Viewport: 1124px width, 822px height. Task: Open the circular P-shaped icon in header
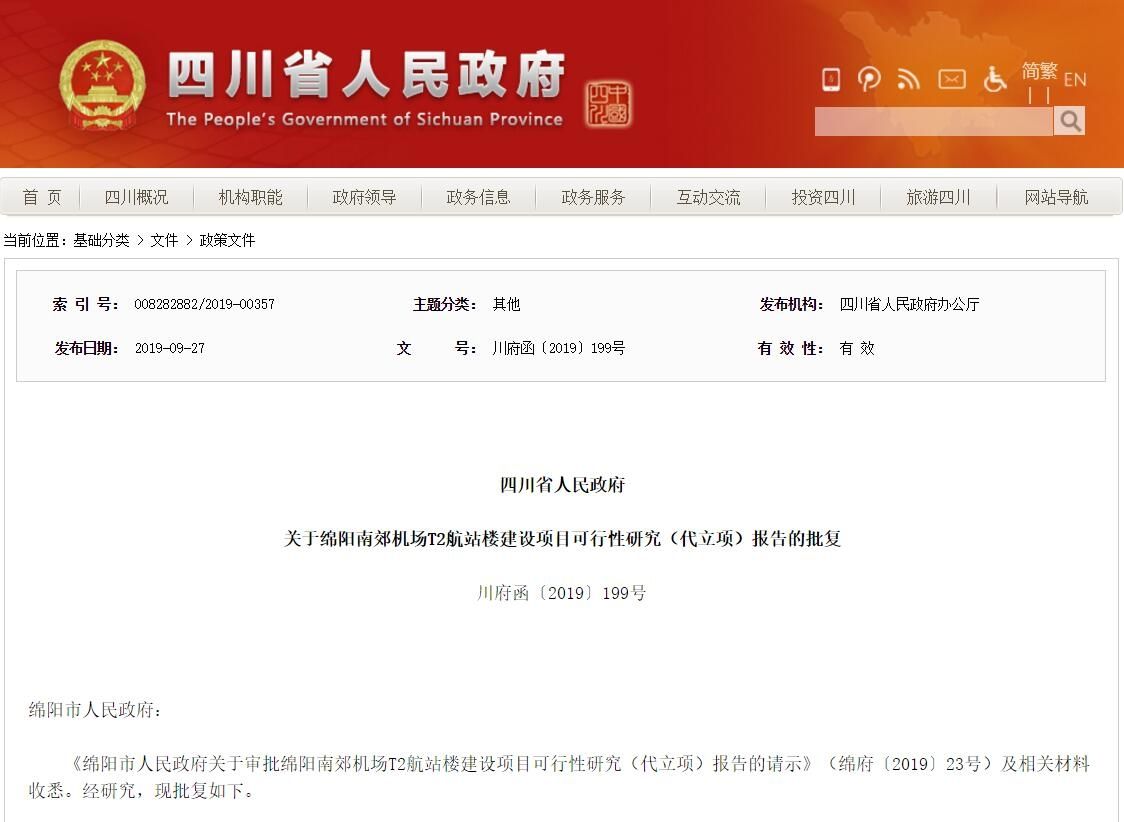(x=869, y=79)
